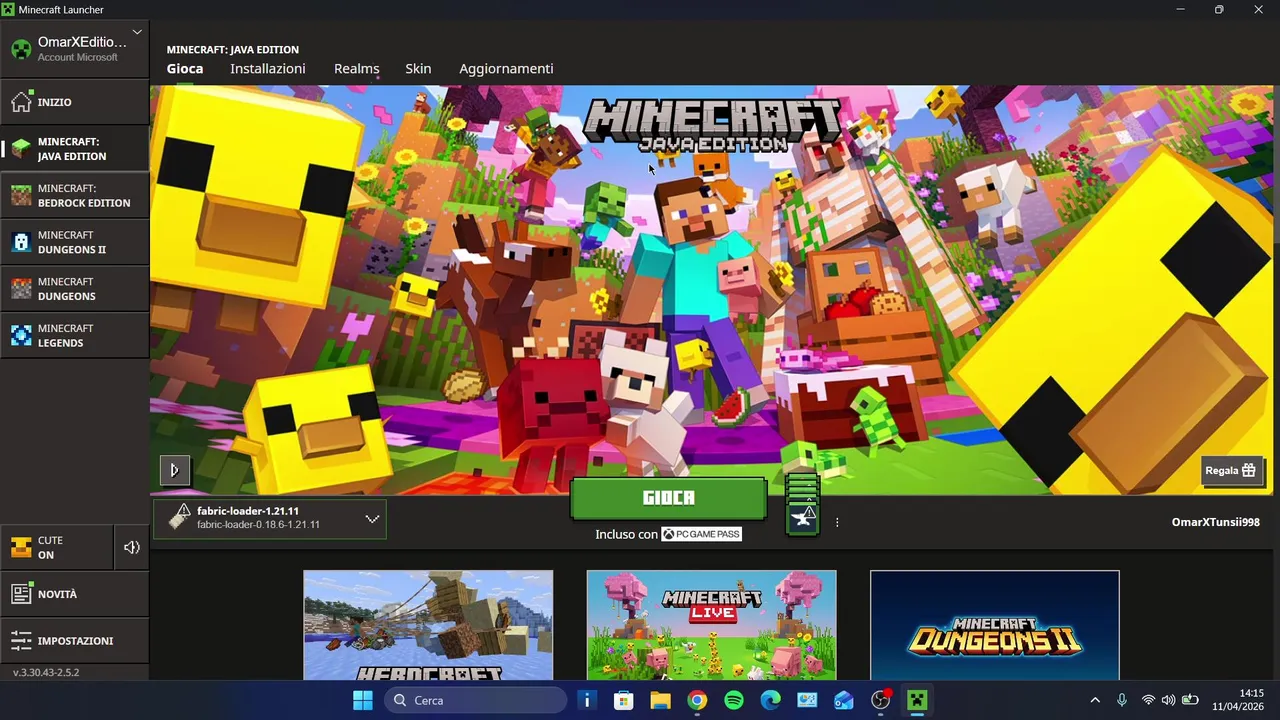This screenshot has width=1280, height=720.
Task: Open the Inizio home page
Action: point(75,102)
